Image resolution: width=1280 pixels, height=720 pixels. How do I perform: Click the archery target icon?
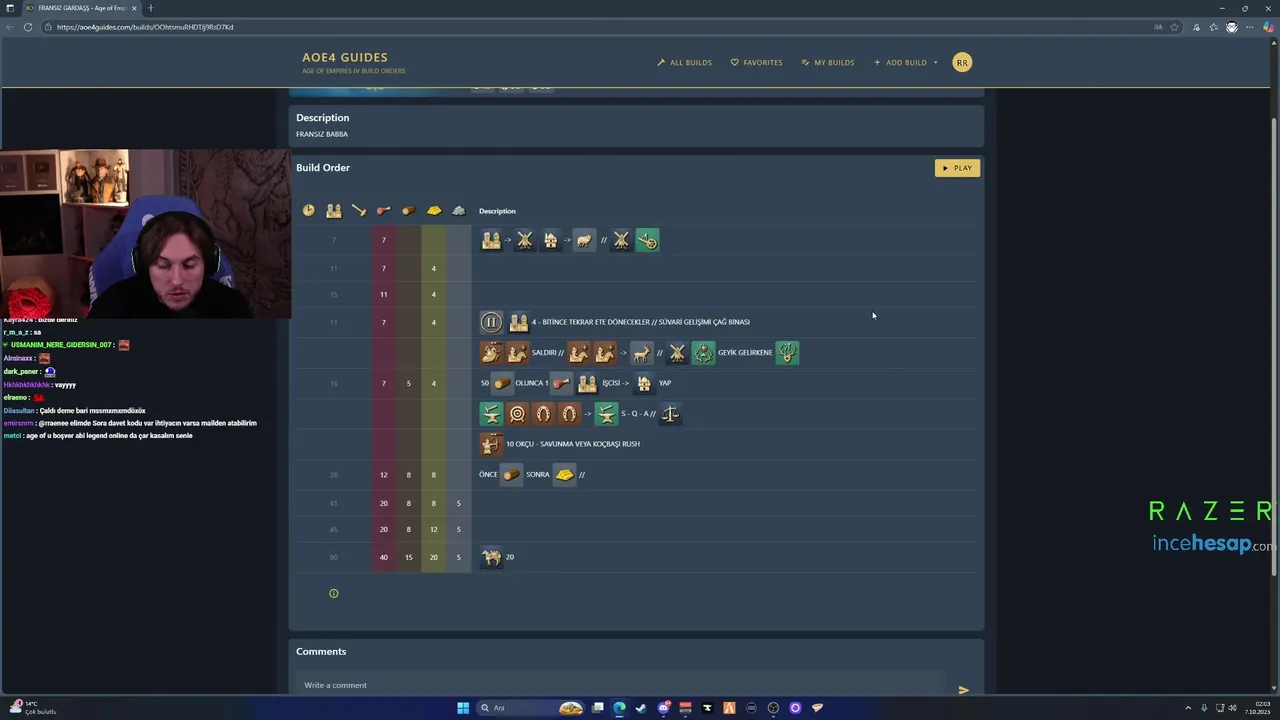[x=517, y=414]
